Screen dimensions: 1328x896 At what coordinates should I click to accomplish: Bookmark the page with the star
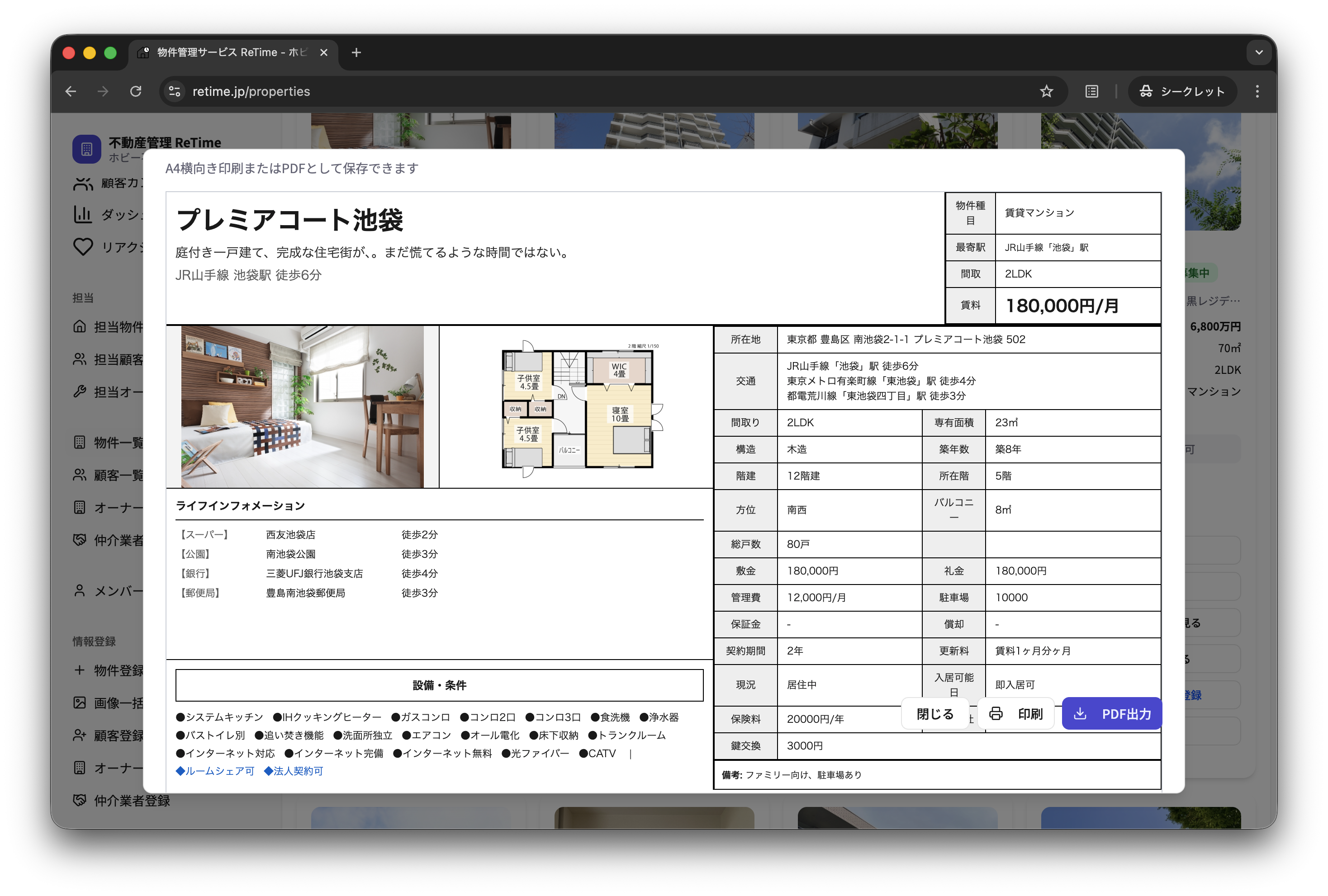(1046, 91)
